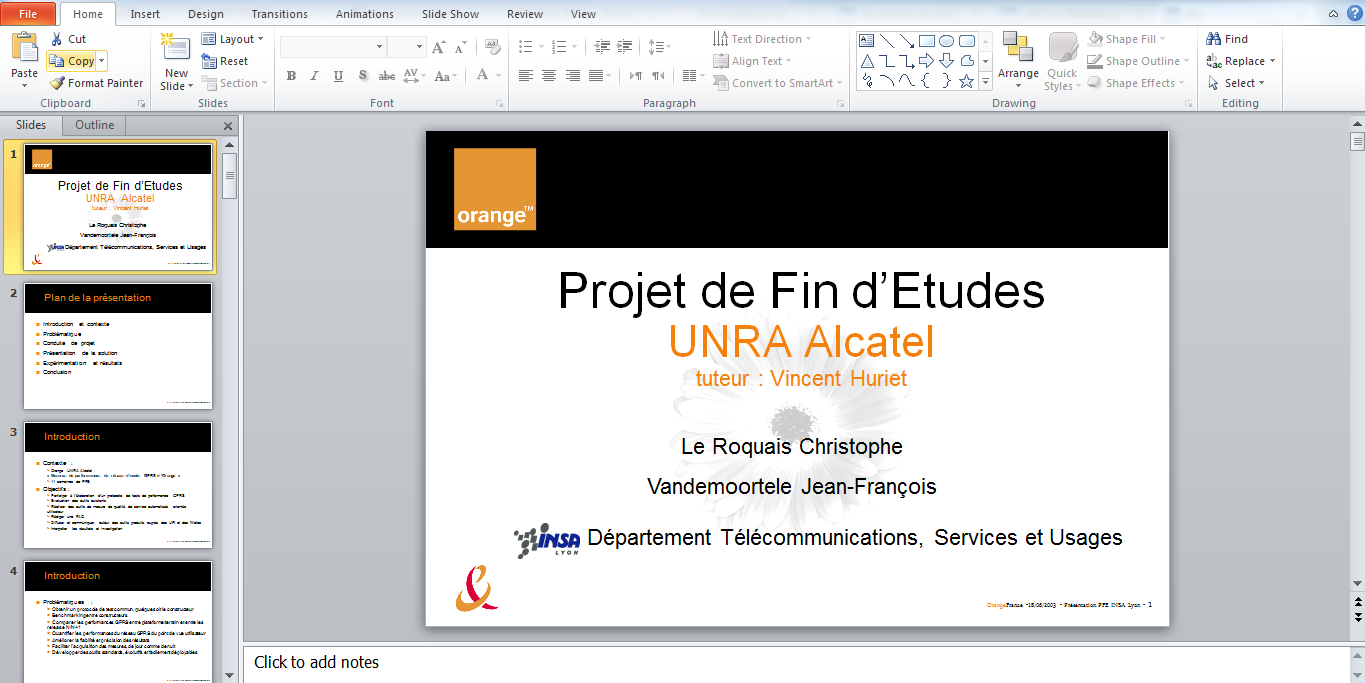This screenshot has height=683, width=1365.
Task: Click the Paste clipboard icon
Action: click(x=24, y=47)
